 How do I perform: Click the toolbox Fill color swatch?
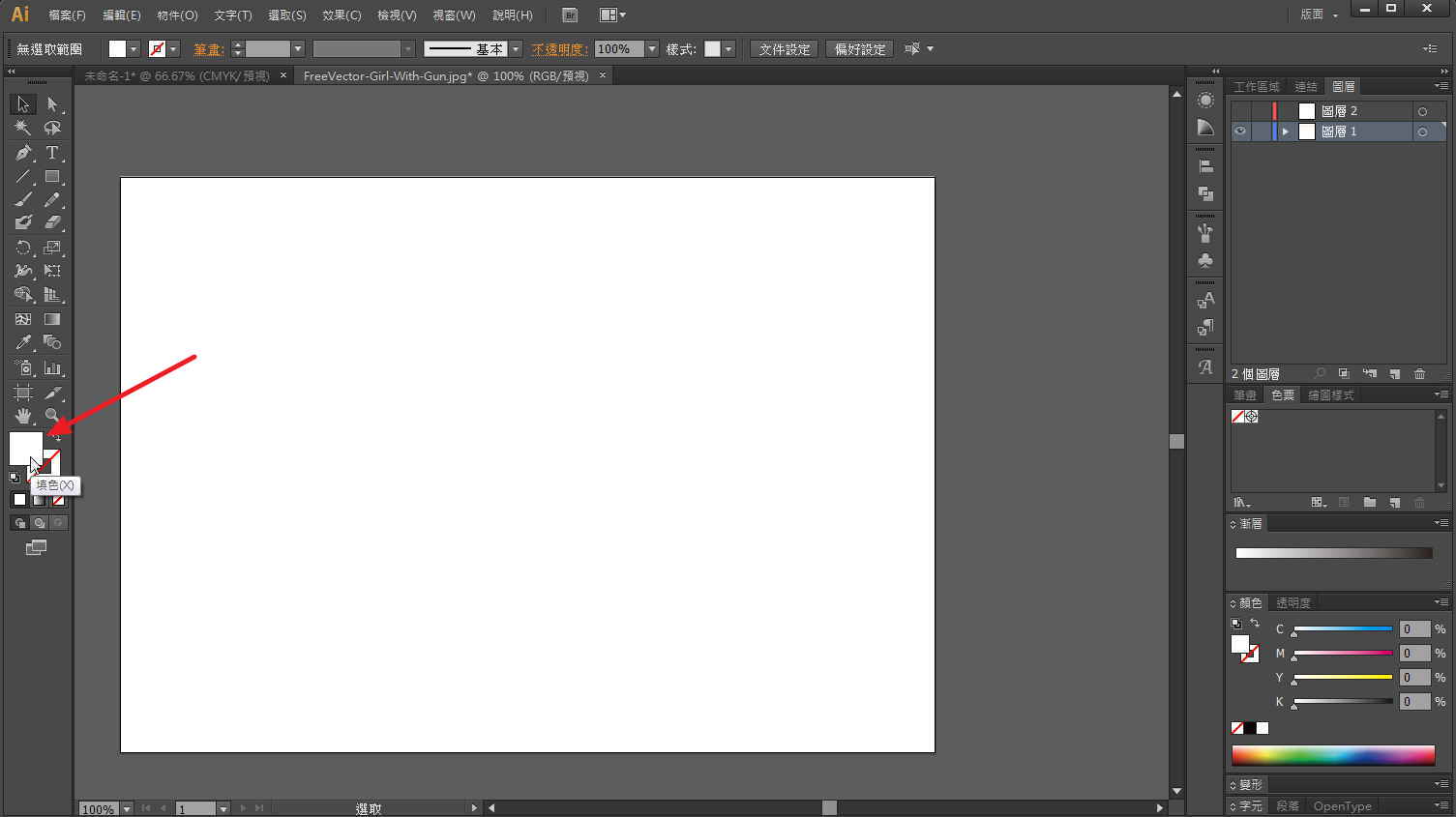pyautogui.click(x=25, y=448)
